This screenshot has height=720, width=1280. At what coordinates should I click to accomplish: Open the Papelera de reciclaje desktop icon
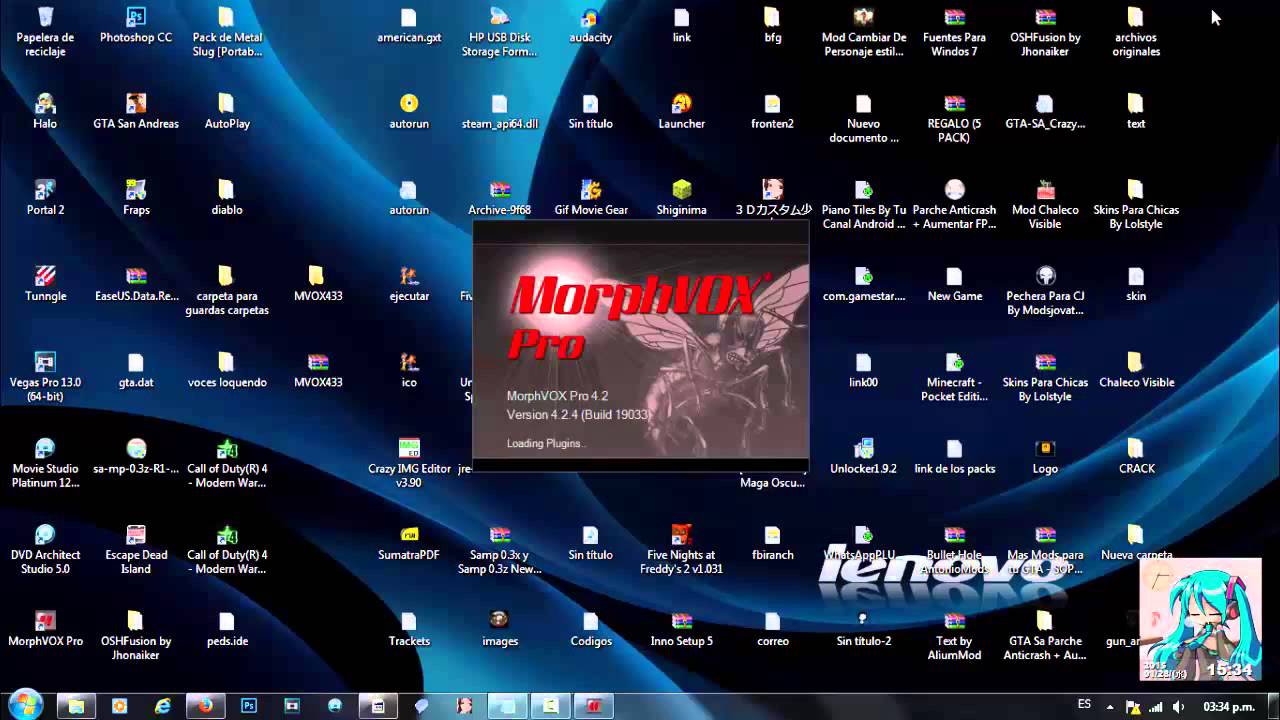tap(45, 32)
